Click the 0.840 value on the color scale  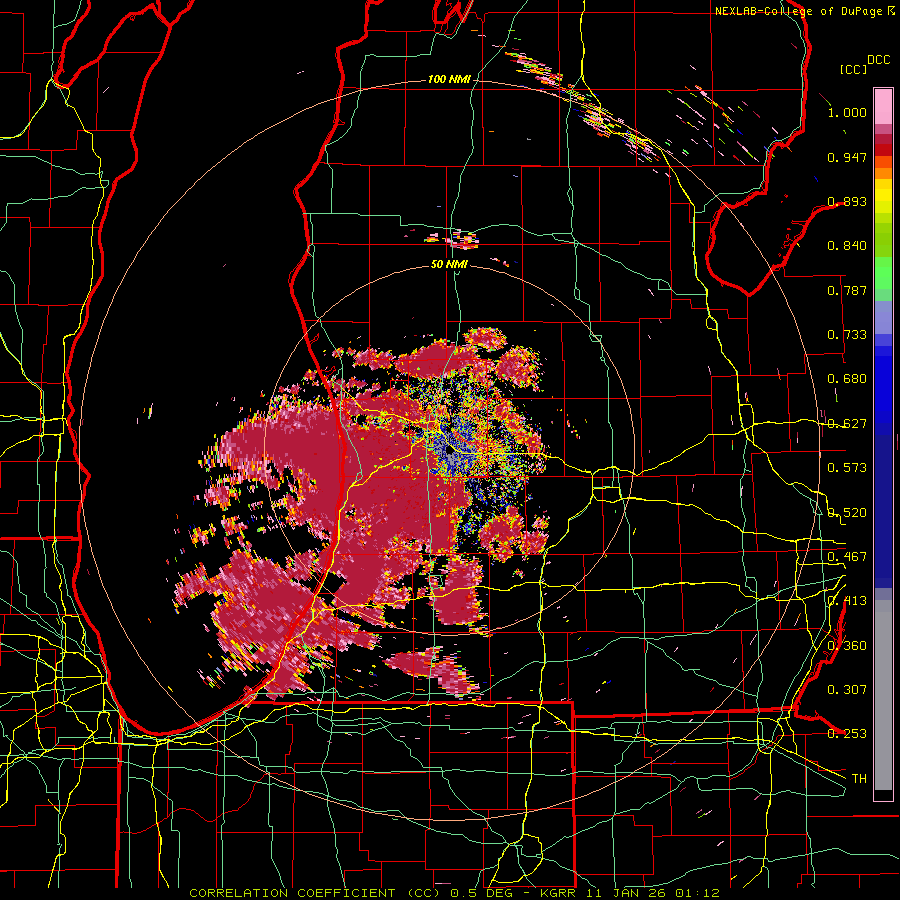847,246
